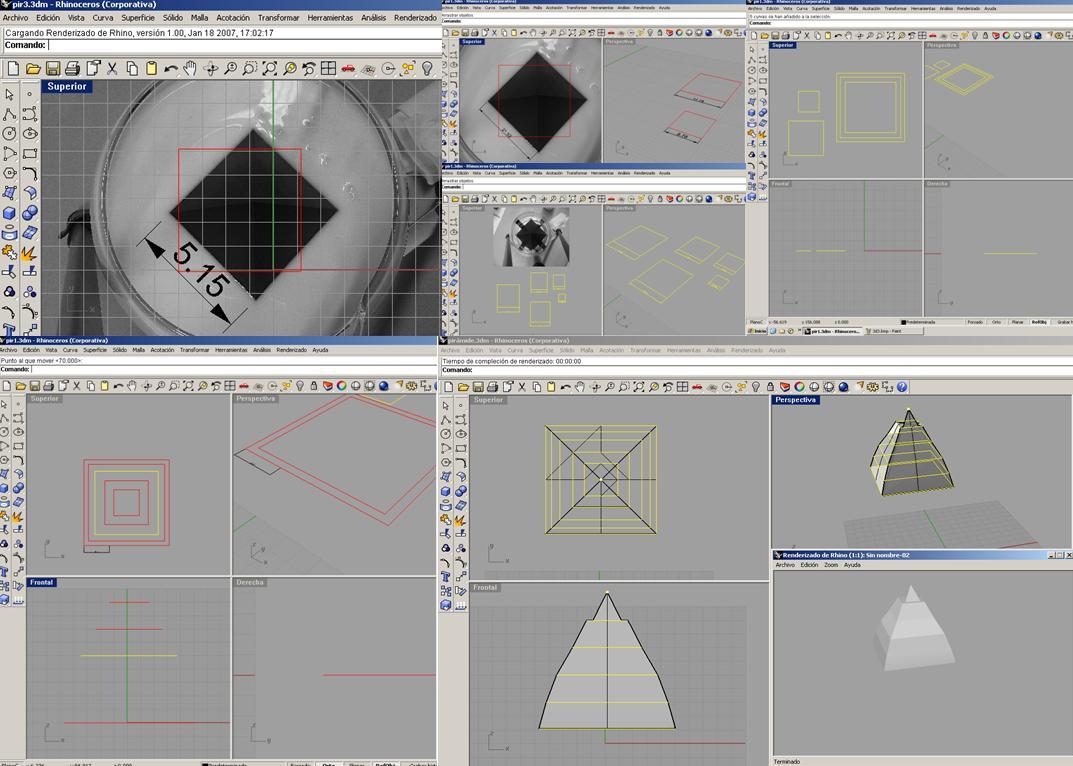Click color wheel icon in pir1.3dm toolbar
The height and width of the screenshot is (766, 1073).
(341, 386)
